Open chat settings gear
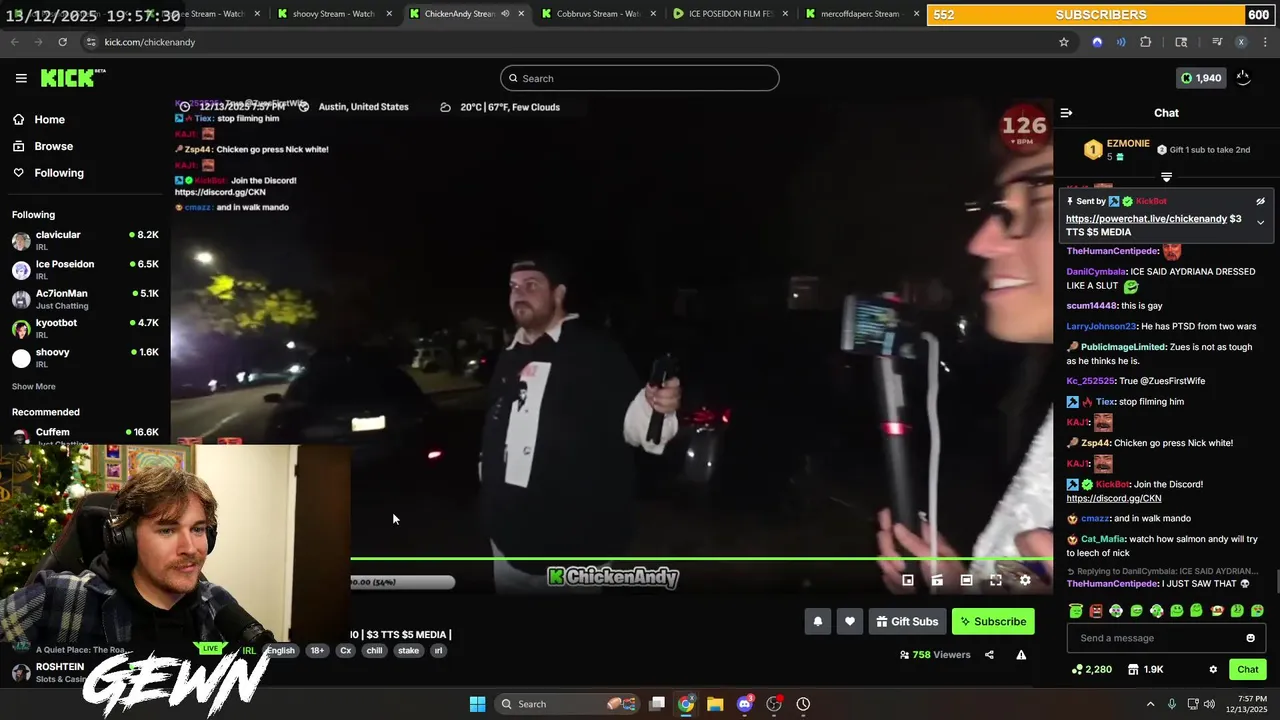This screenshot has height=720, width=1280. tap(1213, 670)
